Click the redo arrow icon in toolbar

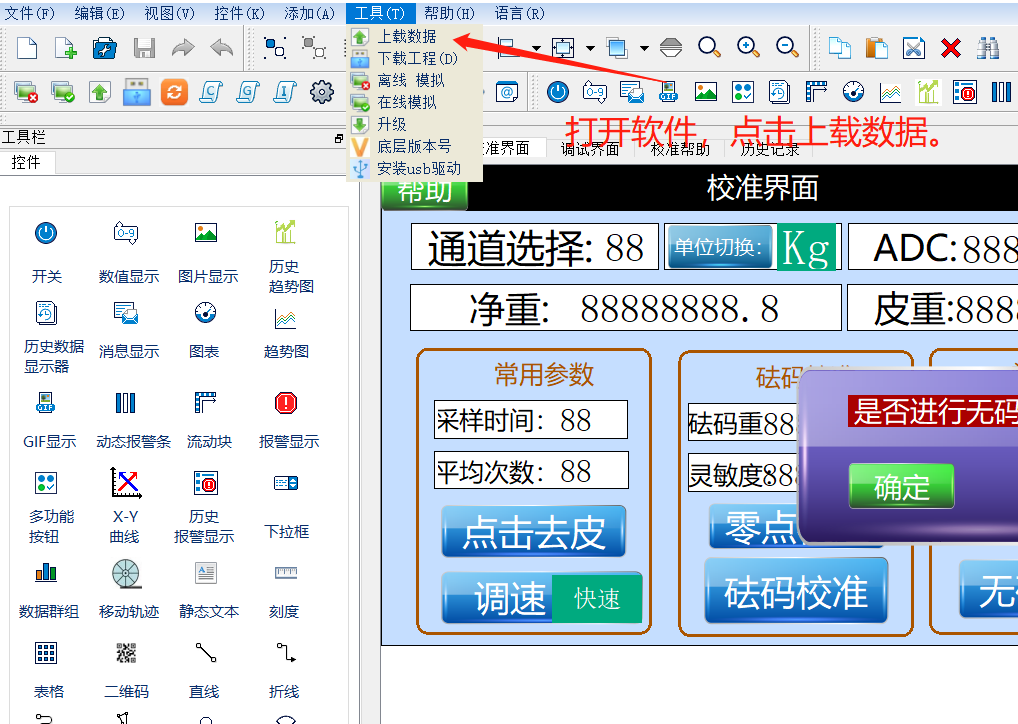tap(183, 47)
